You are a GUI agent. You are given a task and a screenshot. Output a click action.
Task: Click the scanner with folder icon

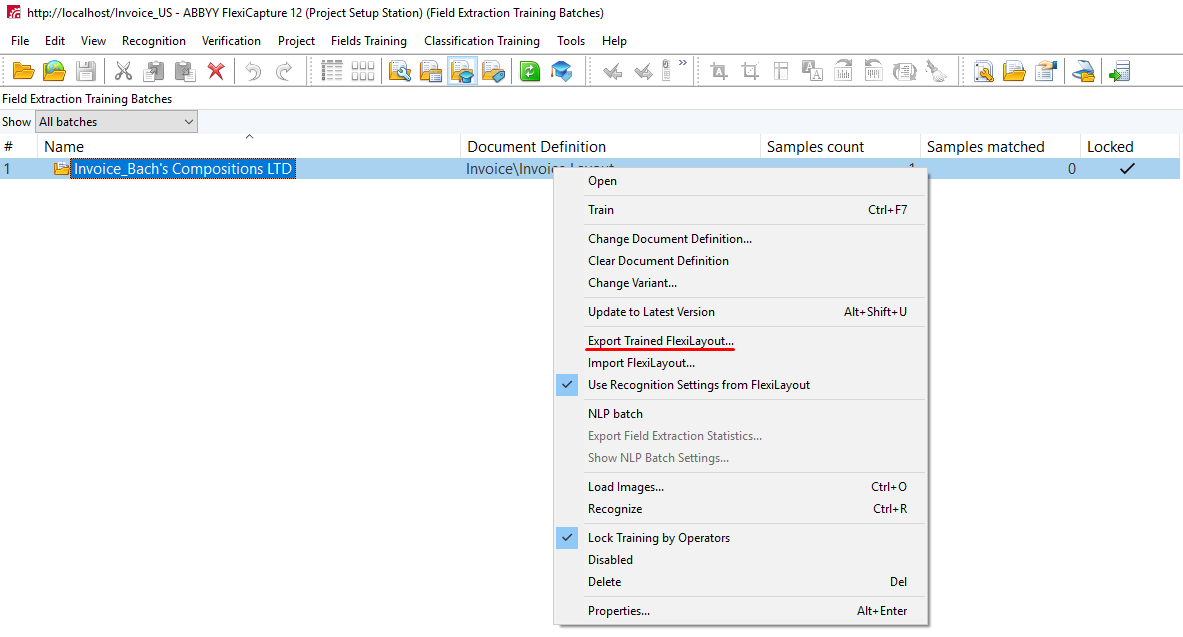tap(1083, 72)
